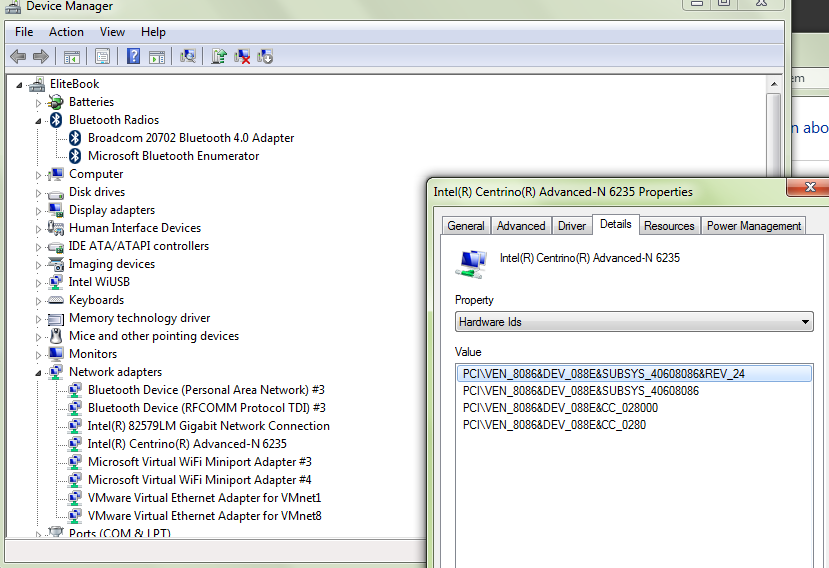Image resolution: width=829 pixels, height=568 pixels.
Task: Scan for hardware changes toolbar icon
Action: coord(188,56)
